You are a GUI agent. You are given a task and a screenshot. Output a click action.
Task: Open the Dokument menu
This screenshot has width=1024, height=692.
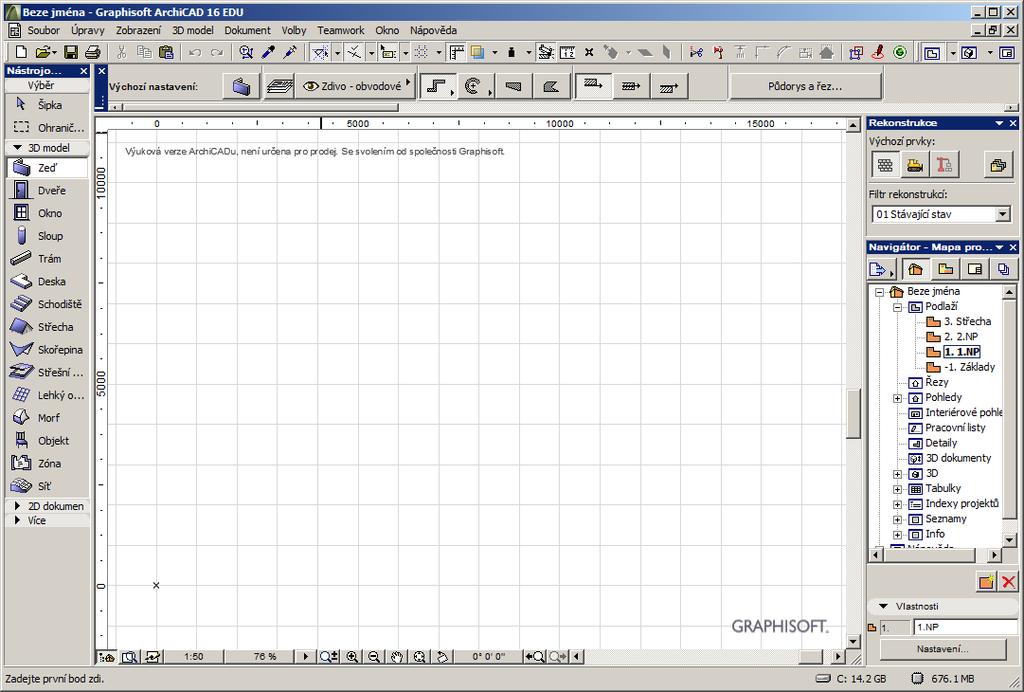(248, 30)
